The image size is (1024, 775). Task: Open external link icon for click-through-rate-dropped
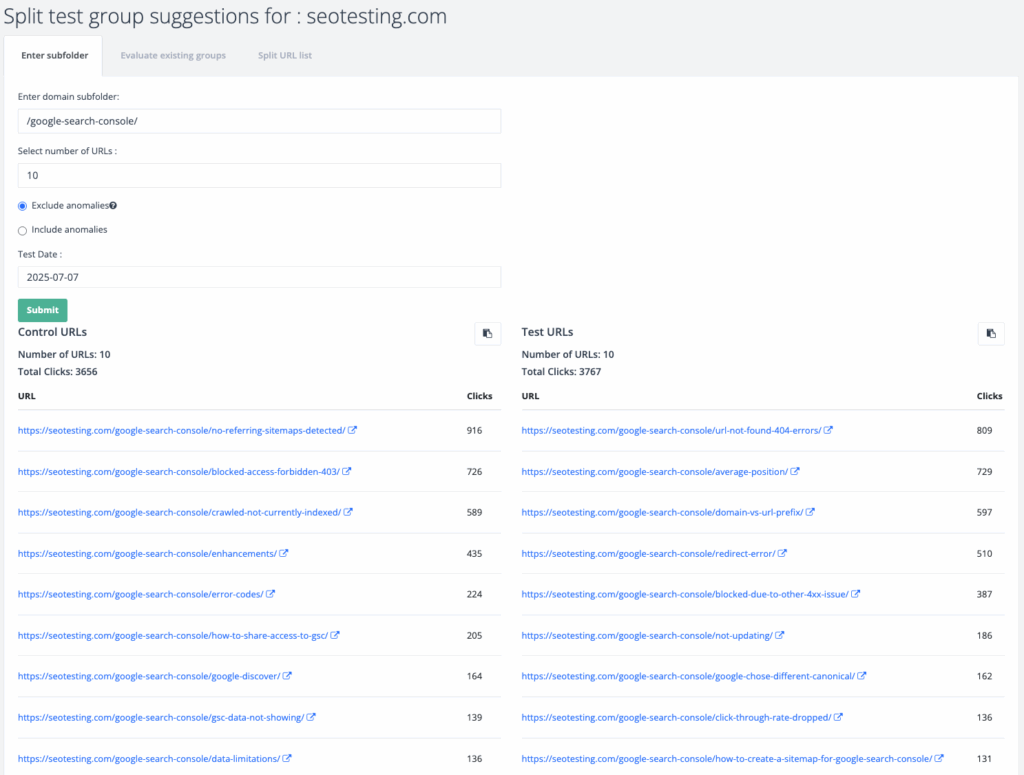tap(838, 717)
